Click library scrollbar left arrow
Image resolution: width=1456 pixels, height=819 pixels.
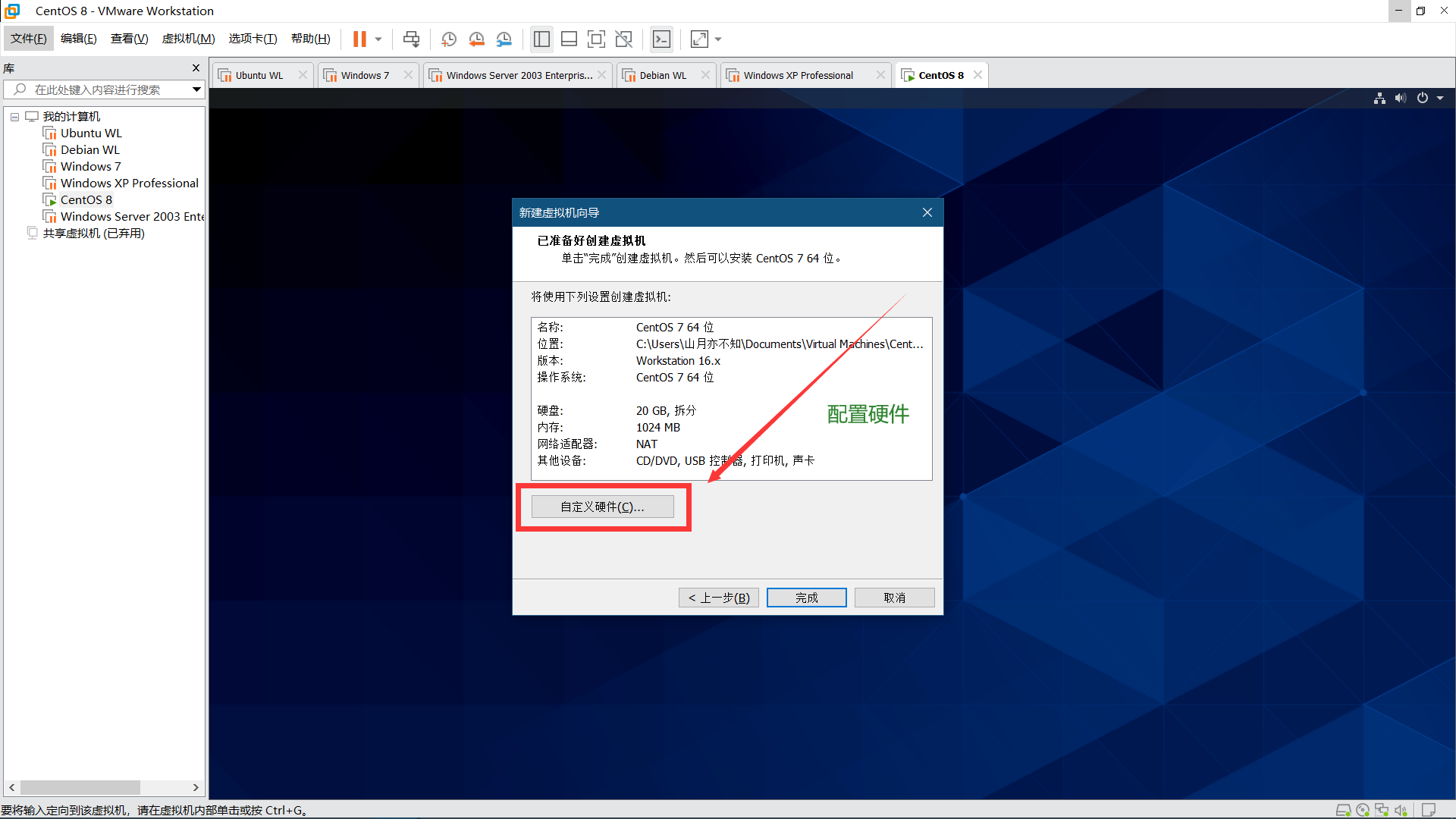coord(11,787)
